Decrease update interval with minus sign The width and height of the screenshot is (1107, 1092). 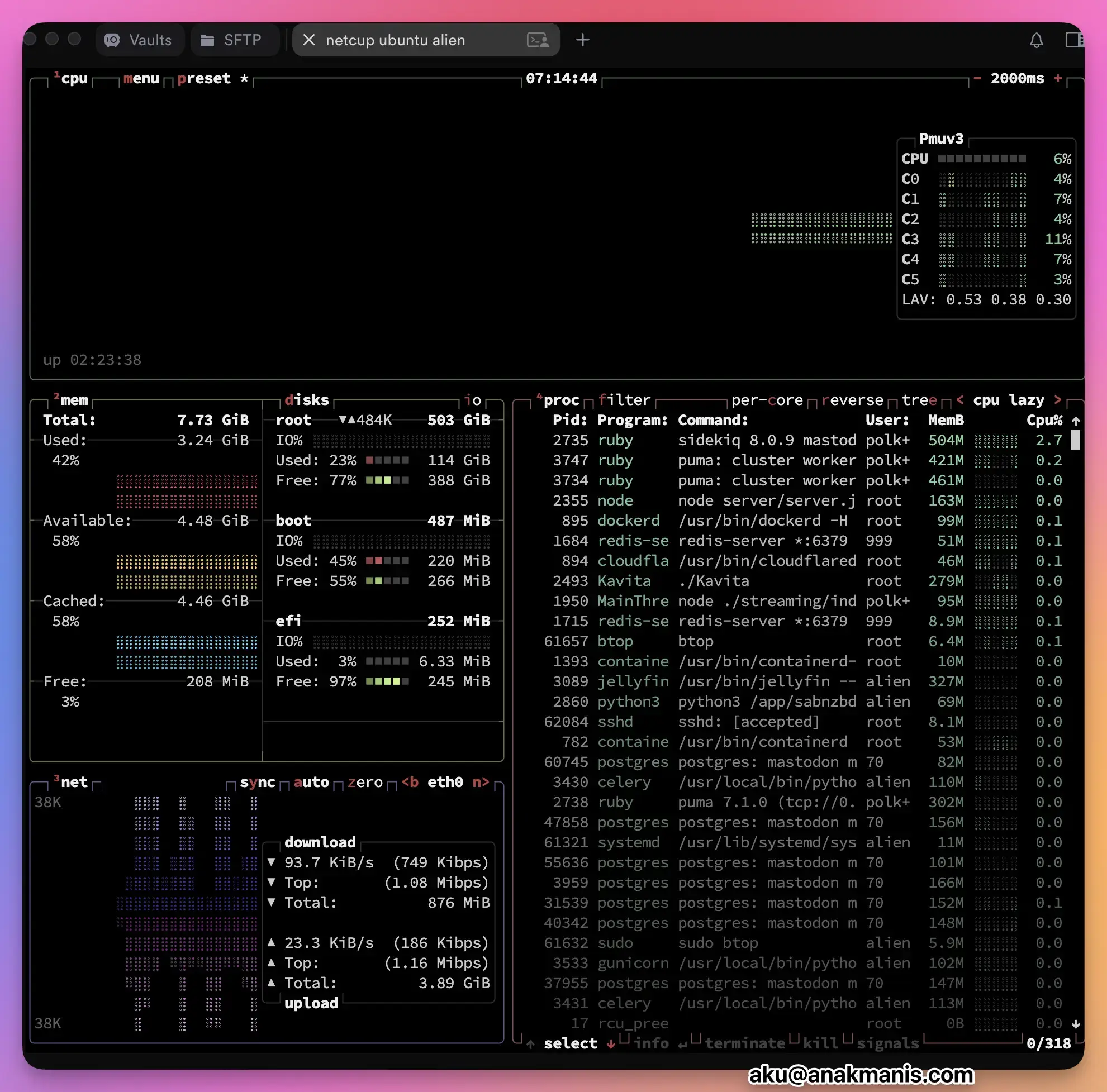point(977,78)
